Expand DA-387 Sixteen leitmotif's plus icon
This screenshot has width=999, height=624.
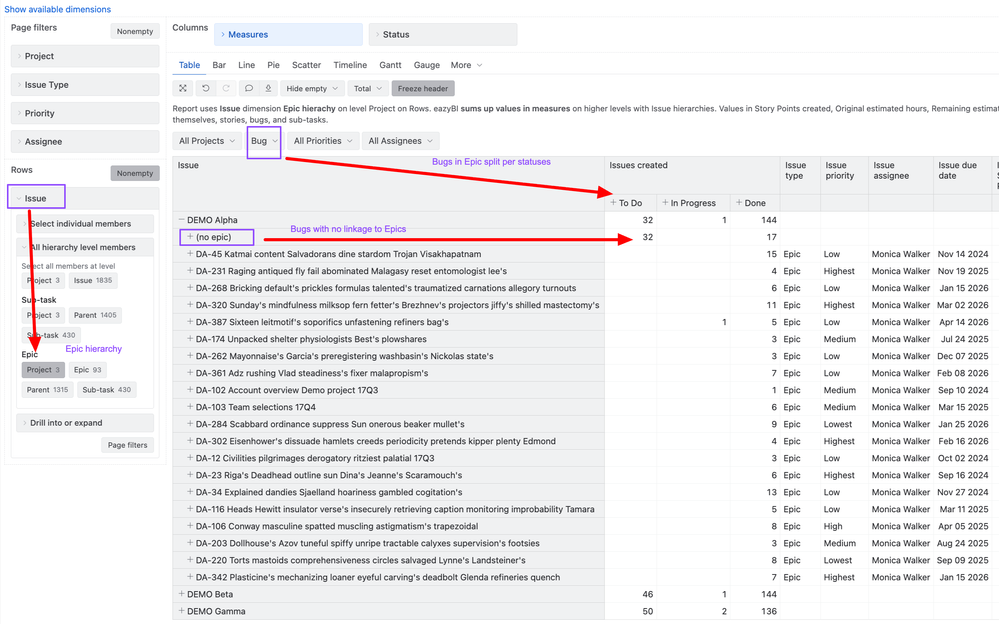(190, 322)
